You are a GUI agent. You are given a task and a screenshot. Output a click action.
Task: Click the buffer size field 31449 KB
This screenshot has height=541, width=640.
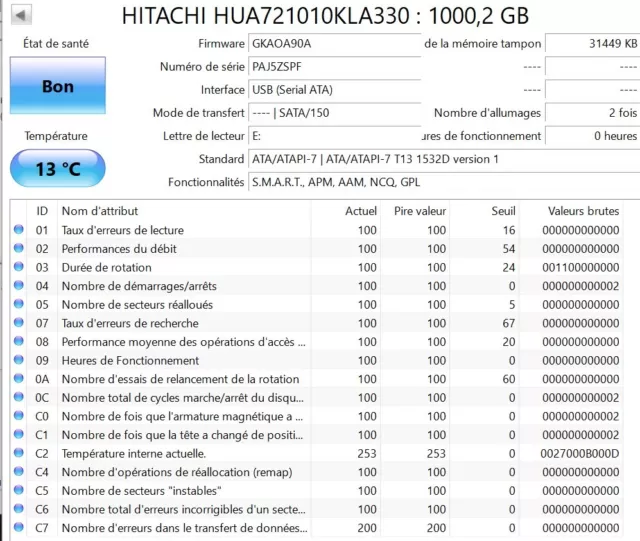pos(593,43)
